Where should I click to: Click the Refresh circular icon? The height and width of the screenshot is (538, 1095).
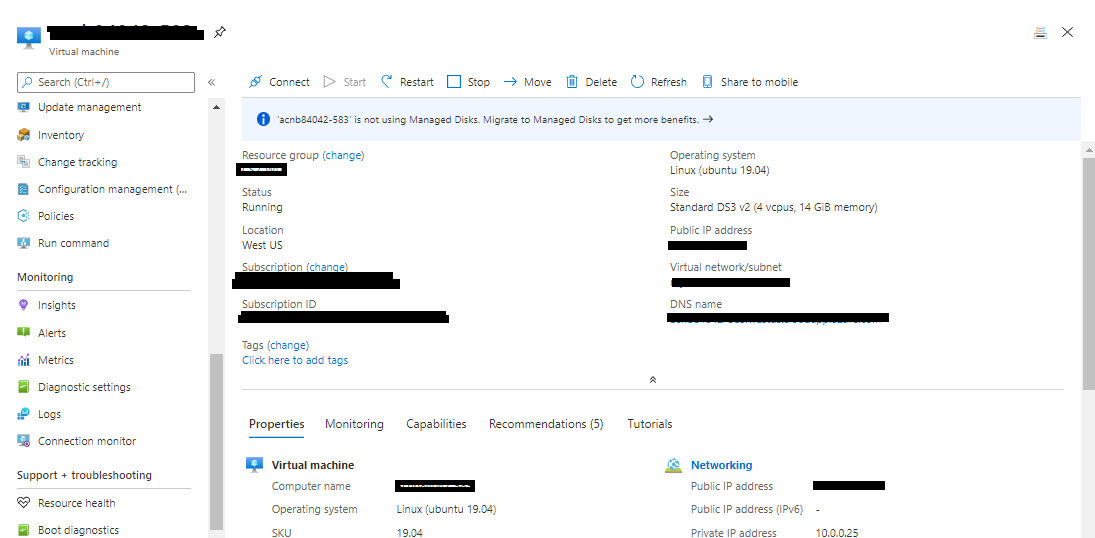tap(637, 82)
